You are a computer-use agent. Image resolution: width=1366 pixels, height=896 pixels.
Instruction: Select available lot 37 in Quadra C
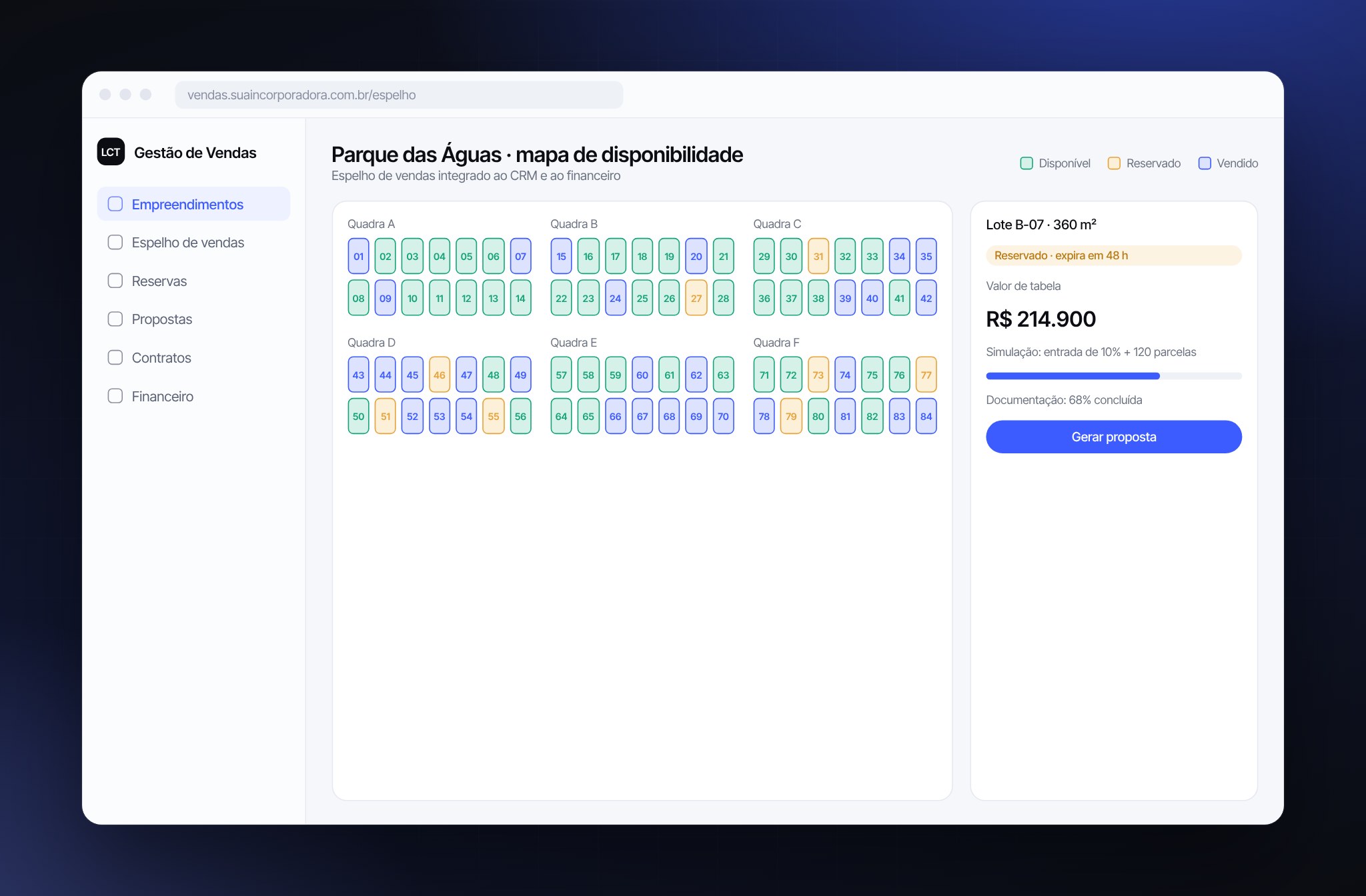pos(791,298)
